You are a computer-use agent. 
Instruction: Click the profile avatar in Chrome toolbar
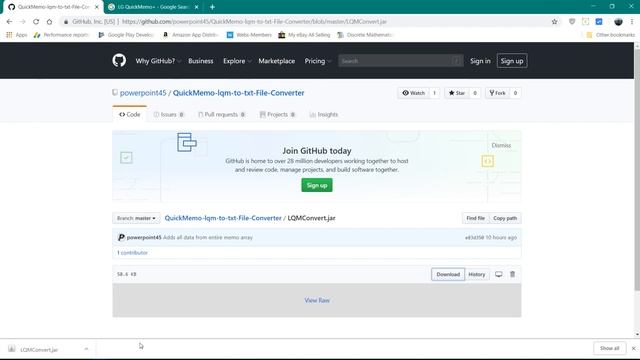point(618,22)
